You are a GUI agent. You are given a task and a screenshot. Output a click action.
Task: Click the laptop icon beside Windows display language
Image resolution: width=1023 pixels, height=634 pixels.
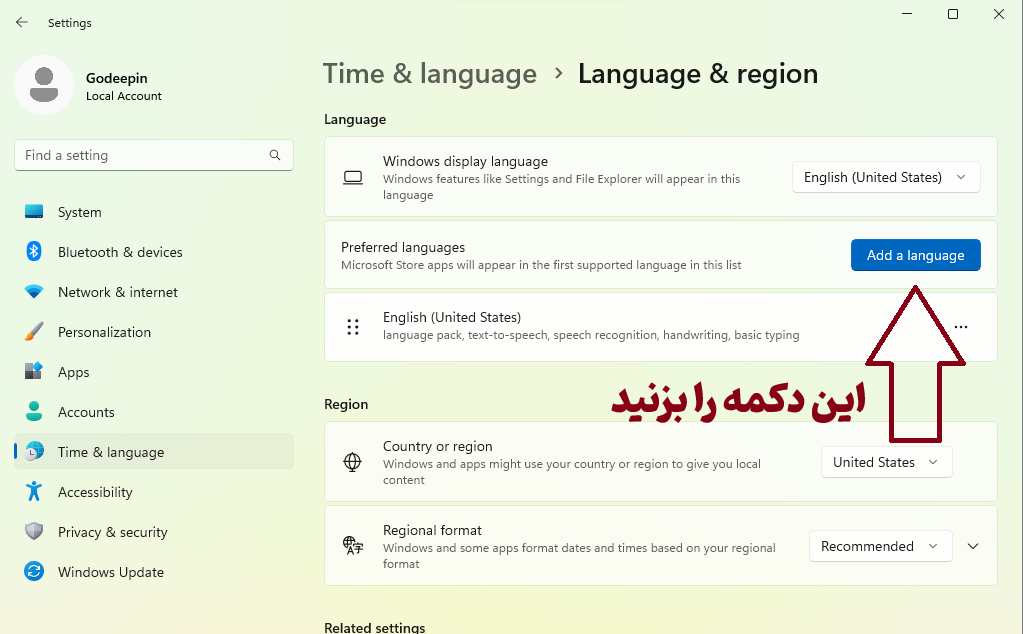click(x=353, y=177)
